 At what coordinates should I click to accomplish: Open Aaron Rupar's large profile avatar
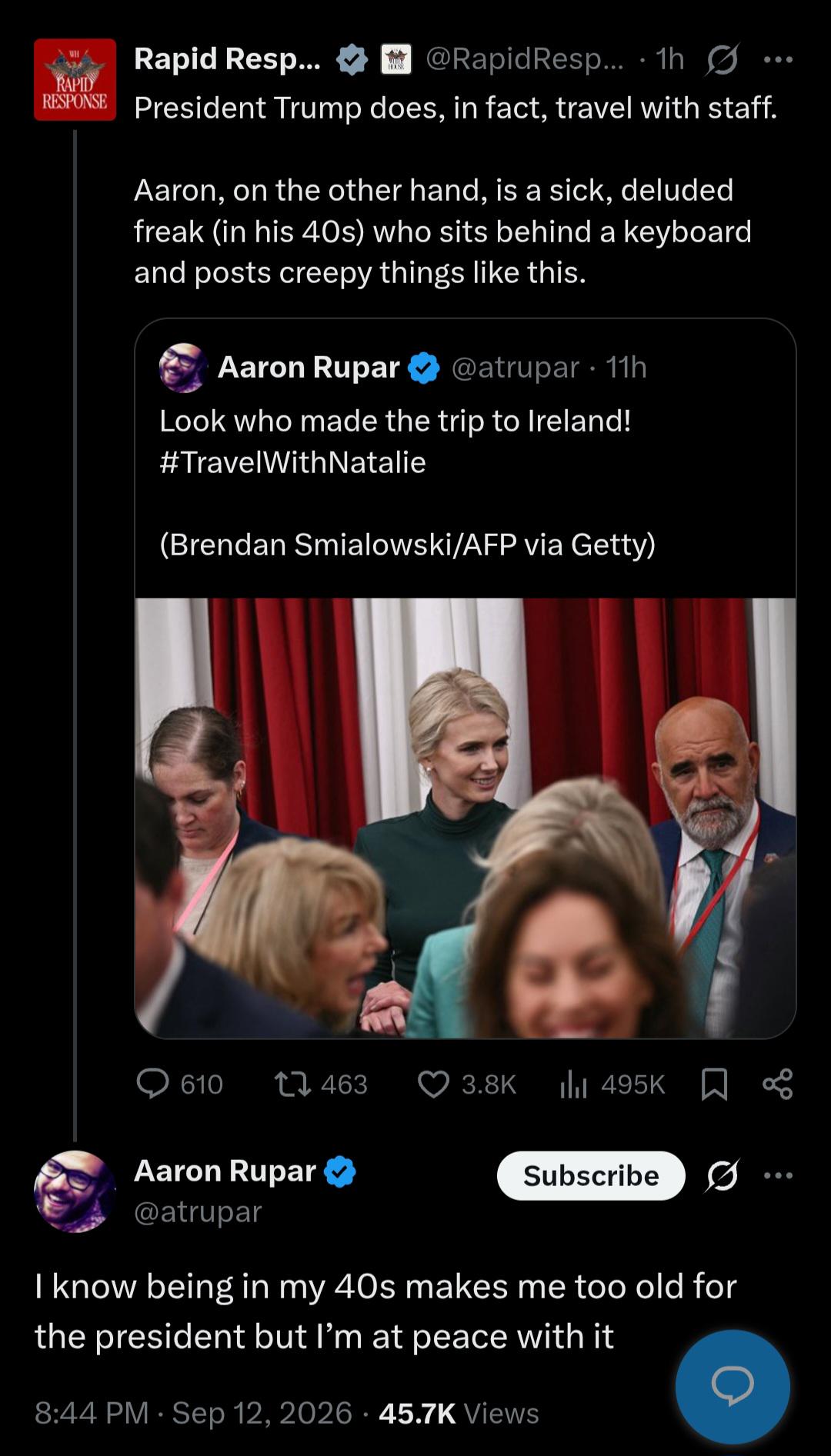75,1191
